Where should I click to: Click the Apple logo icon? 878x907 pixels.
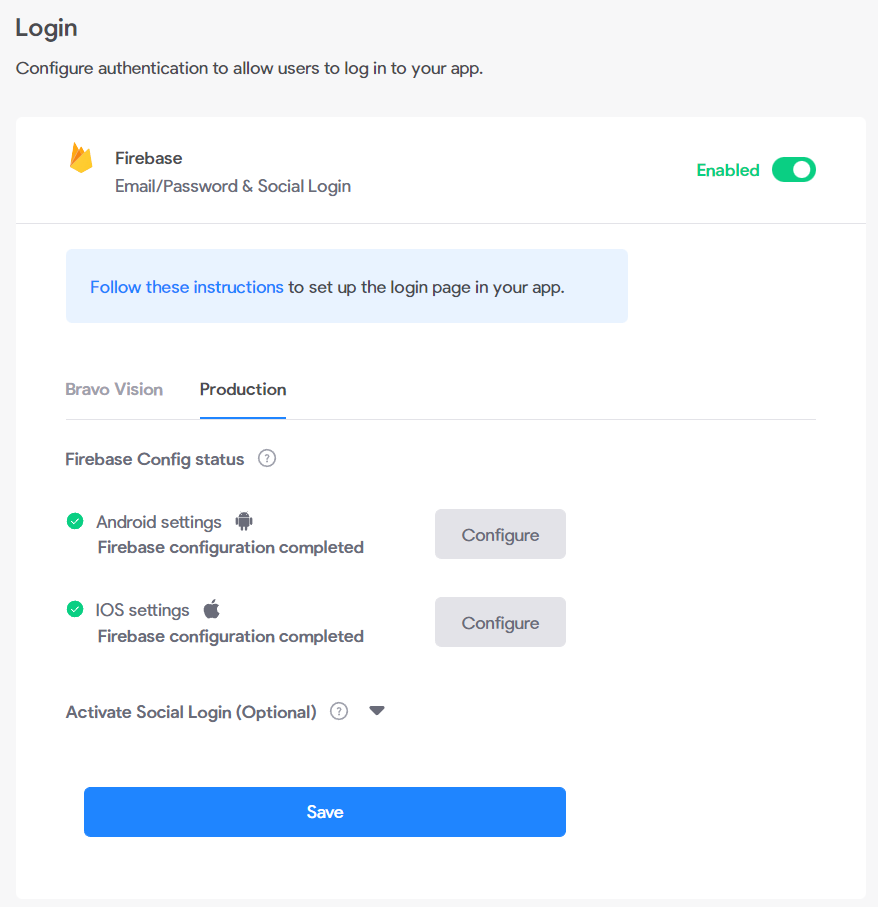pos(212,609)
